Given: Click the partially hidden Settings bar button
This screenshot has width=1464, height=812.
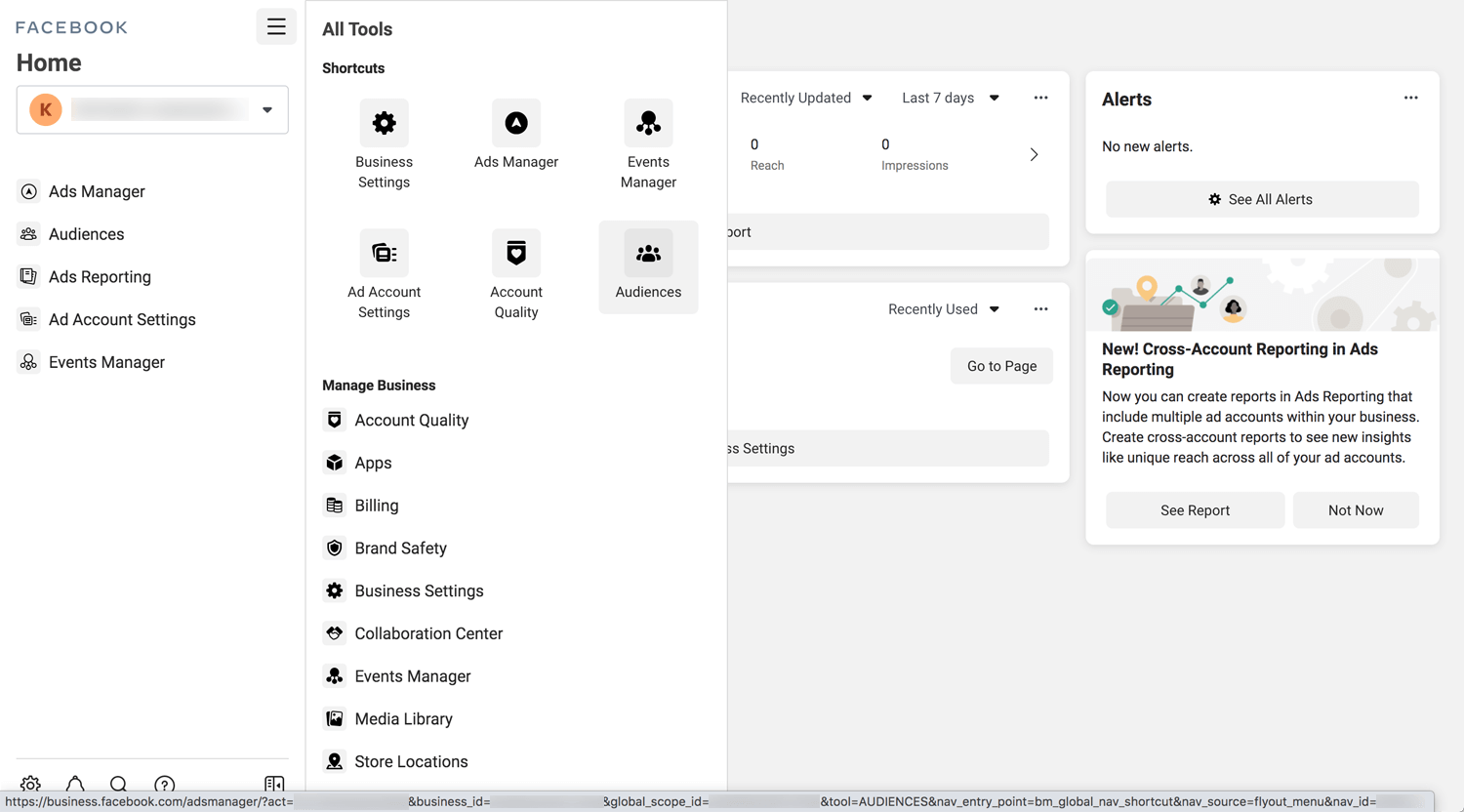Looking at the screenshot, I should coord(888,448).
